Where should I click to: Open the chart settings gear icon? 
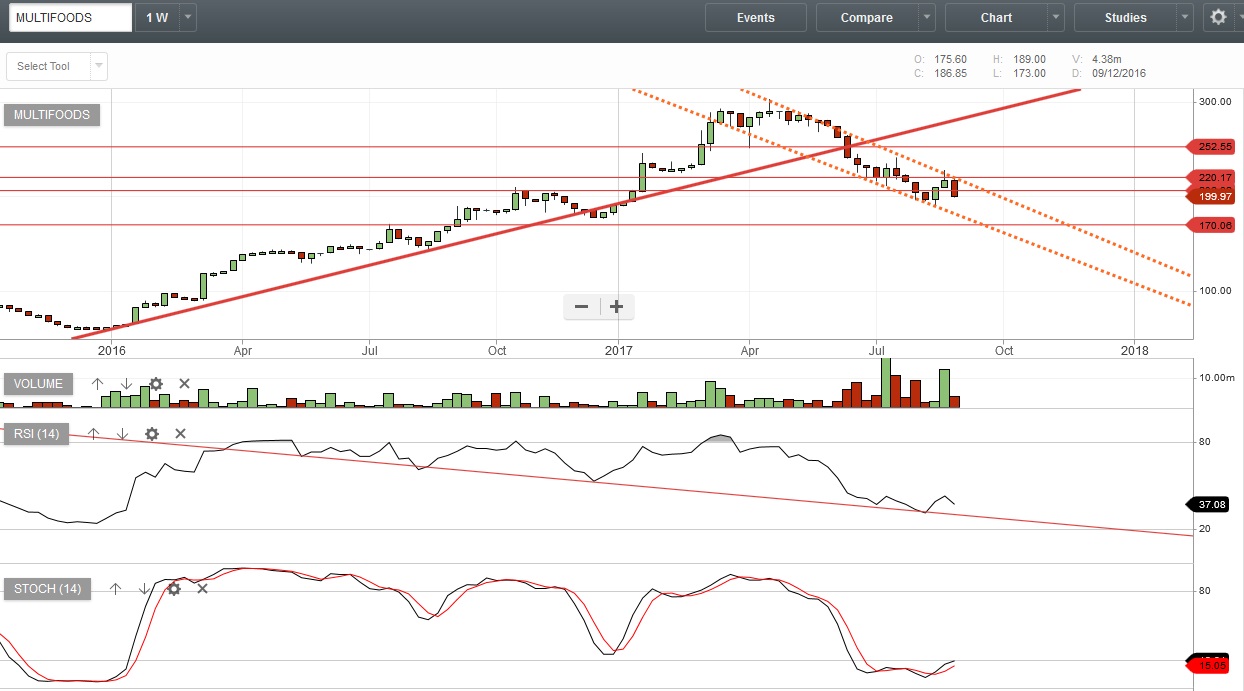click(x=1218, y=17)
